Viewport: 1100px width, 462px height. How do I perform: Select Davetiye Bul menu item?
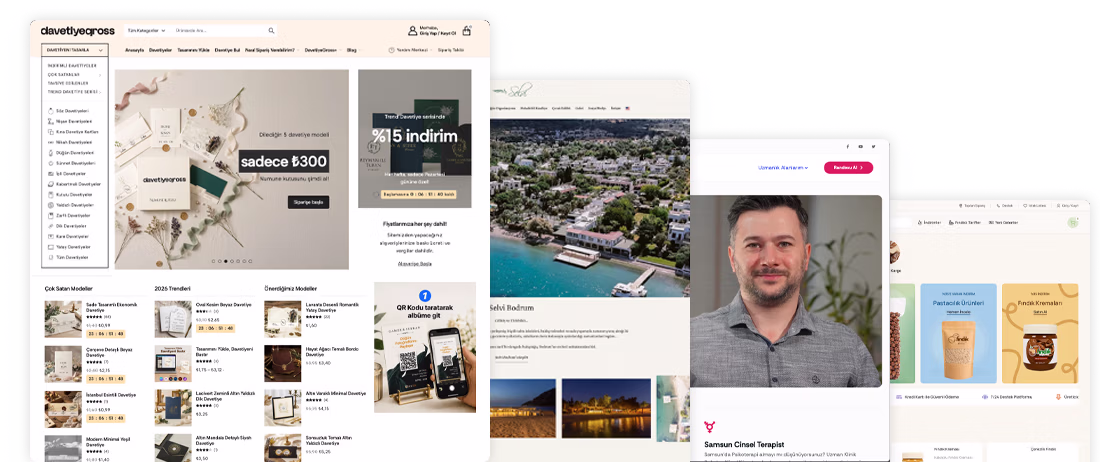click(227, 50)
